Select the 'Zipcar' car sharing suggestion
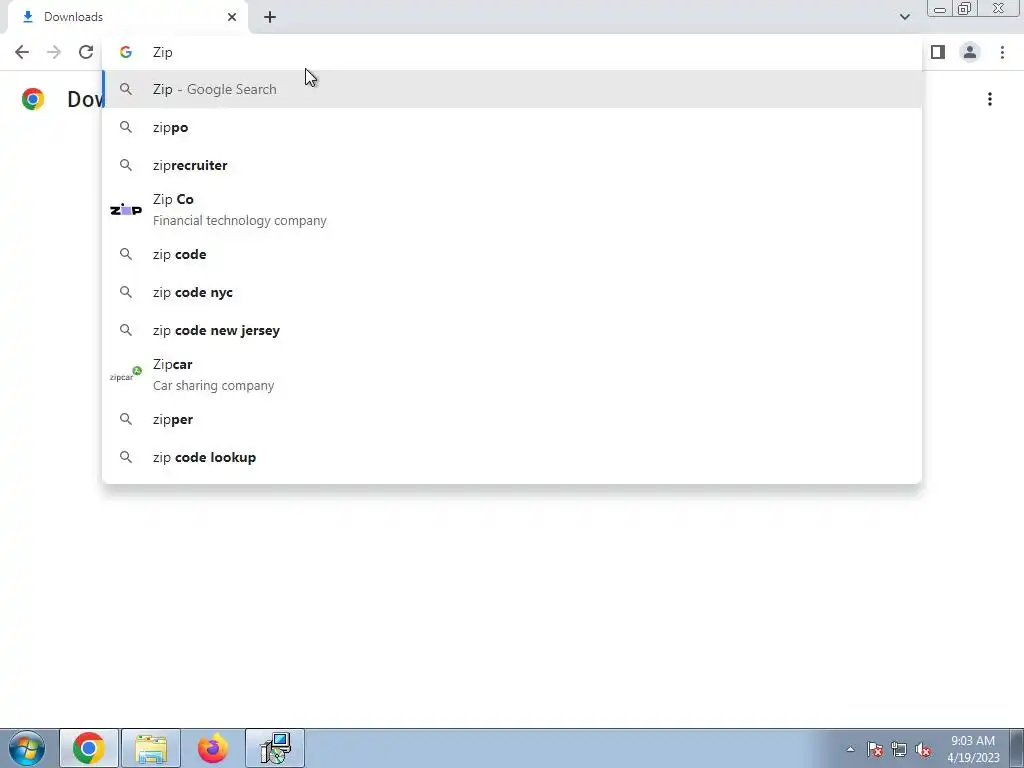The width and height of the screenshot is (1024, 768). coord(512,375)
